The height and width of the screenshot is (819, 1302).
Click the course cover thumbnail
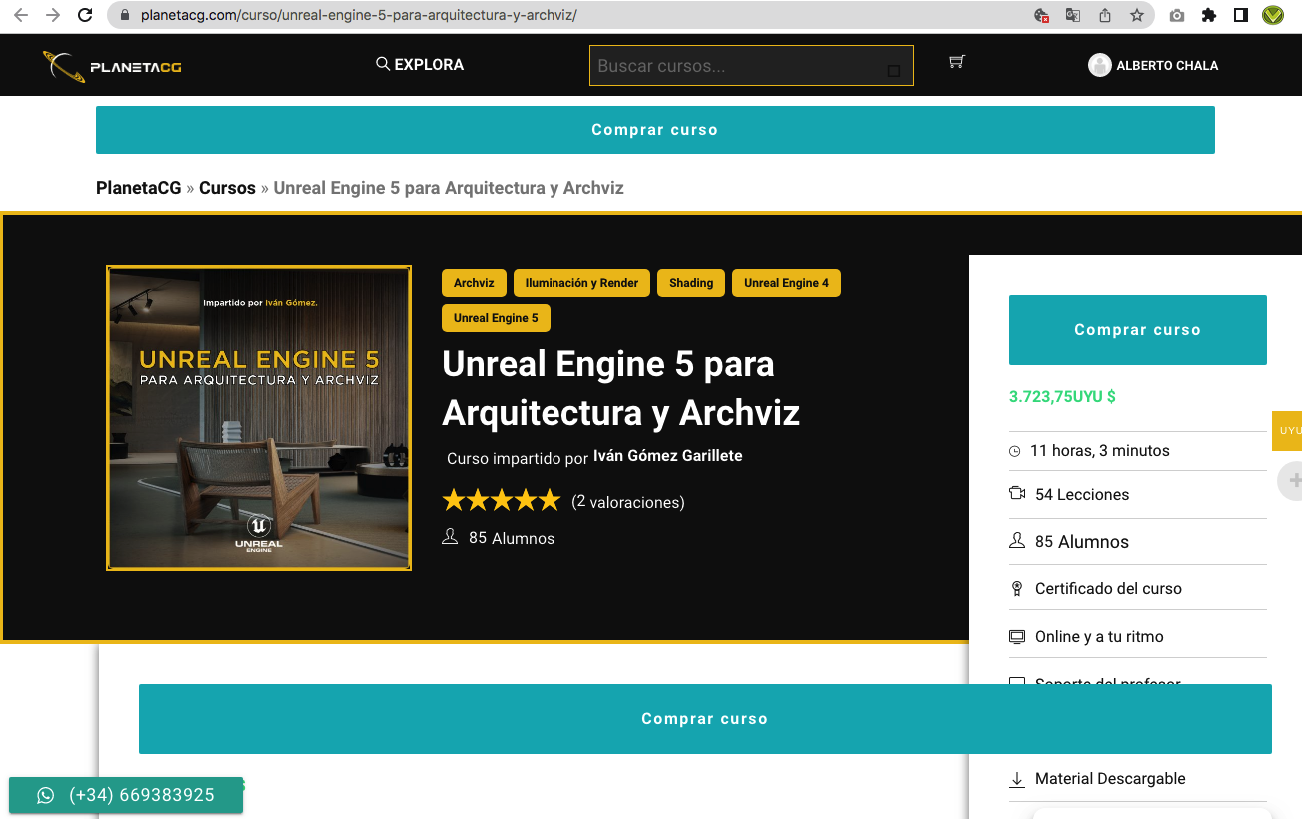coord(259,418)
